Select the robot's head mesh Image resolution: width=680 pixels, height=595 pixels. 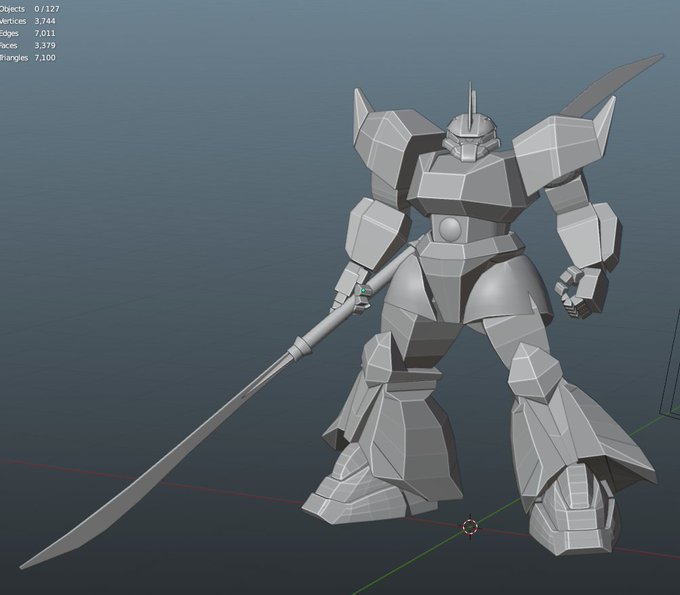coord(471,136)
